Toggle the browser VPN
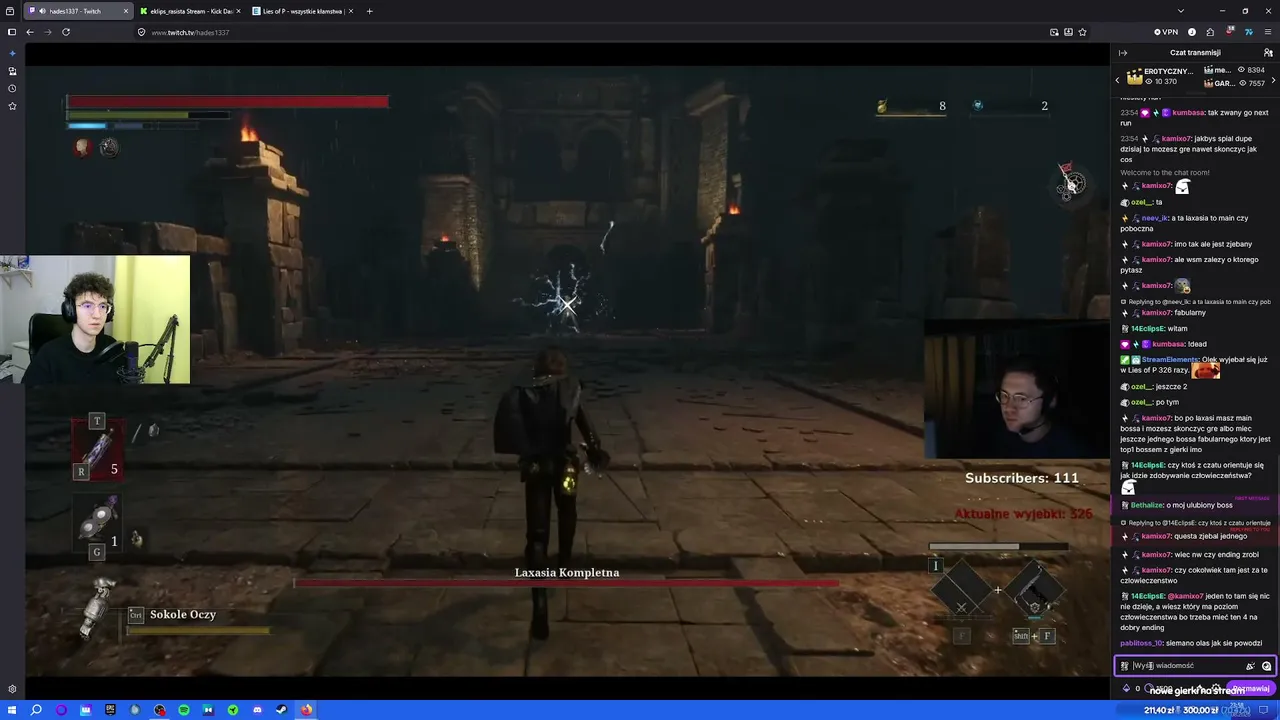The image size is (1280, 720). click(x=1166, y=32)
